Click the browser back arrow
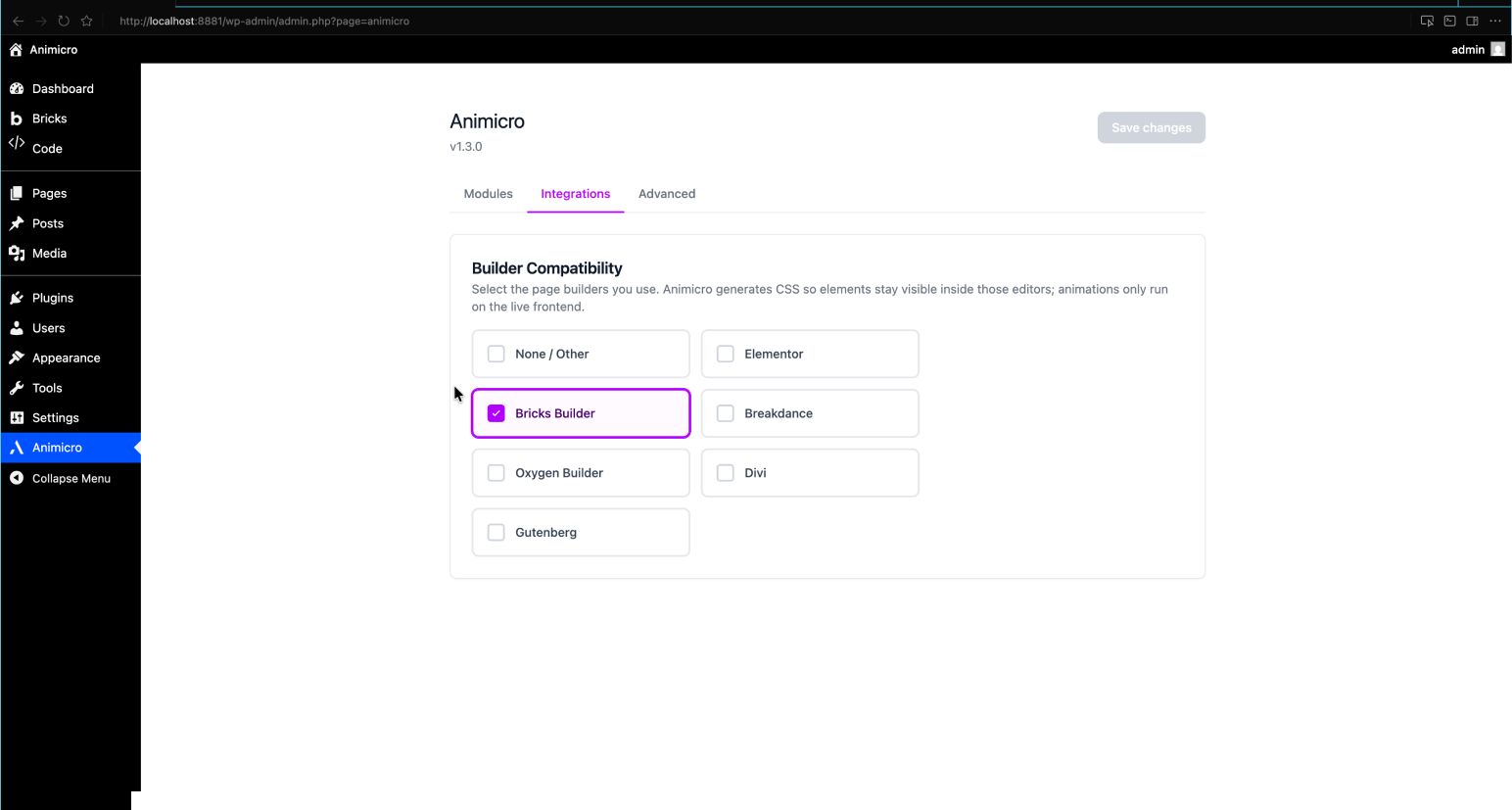Image resolution: width=1512 pixels, height=810 pixels. click(18, 21)
